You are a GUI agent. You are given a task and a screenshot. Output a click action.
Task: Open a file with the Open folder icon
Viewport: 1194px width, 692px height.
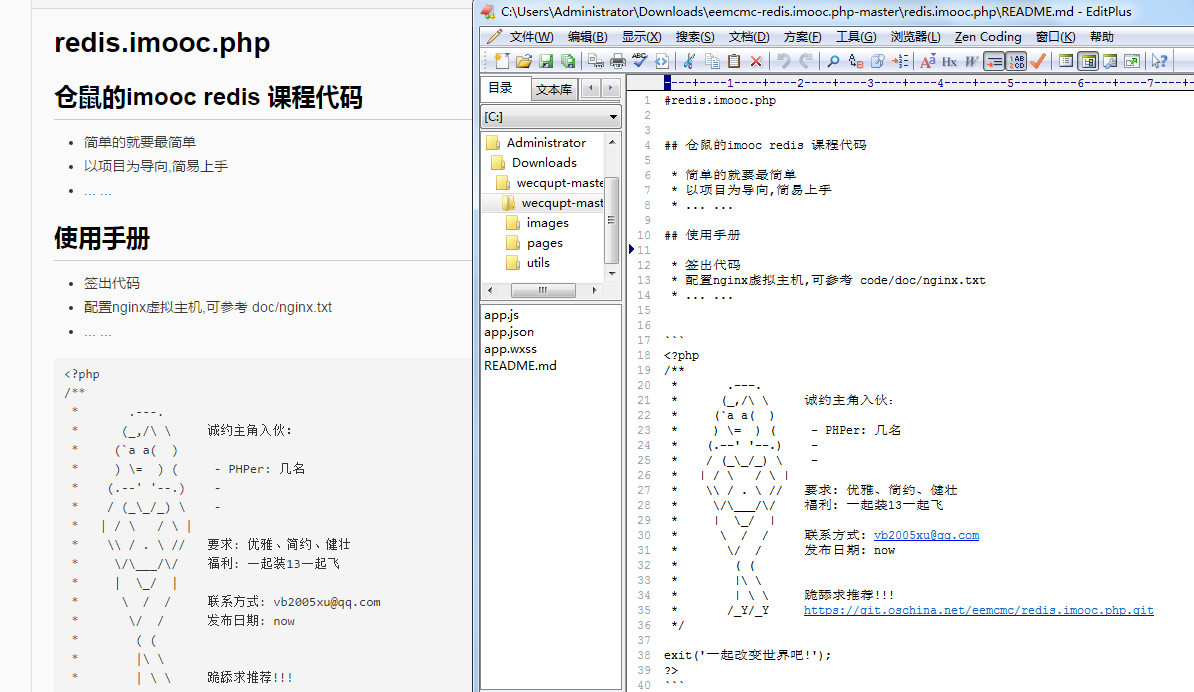(x=524, y=61)
